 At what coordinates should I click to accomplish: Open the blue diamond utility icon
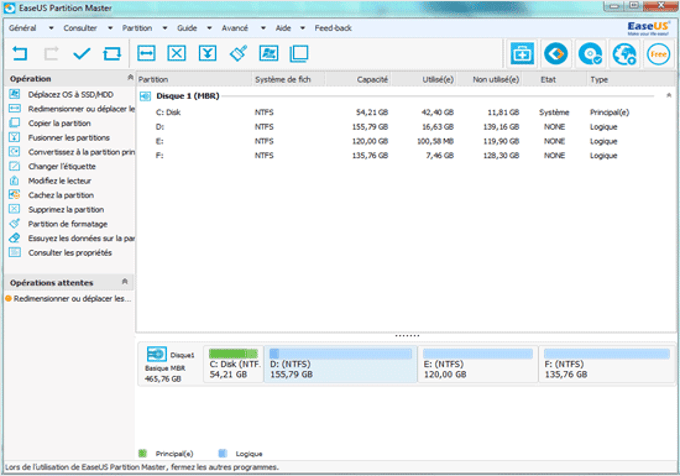coord(556,54)
